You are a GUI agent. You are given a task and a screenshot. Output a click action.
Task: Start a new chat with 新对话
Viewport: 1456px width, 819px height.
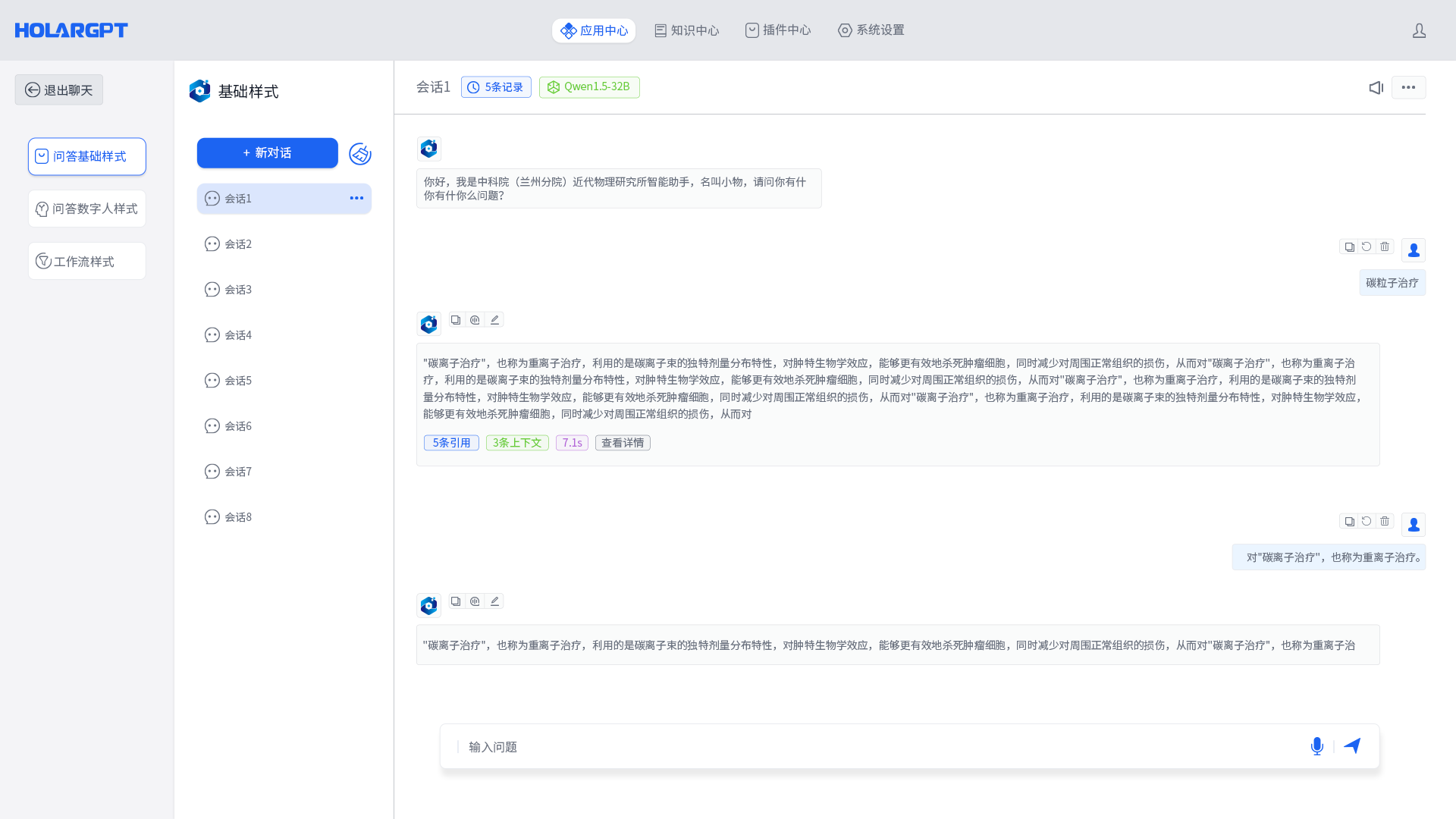pos(268,153)
